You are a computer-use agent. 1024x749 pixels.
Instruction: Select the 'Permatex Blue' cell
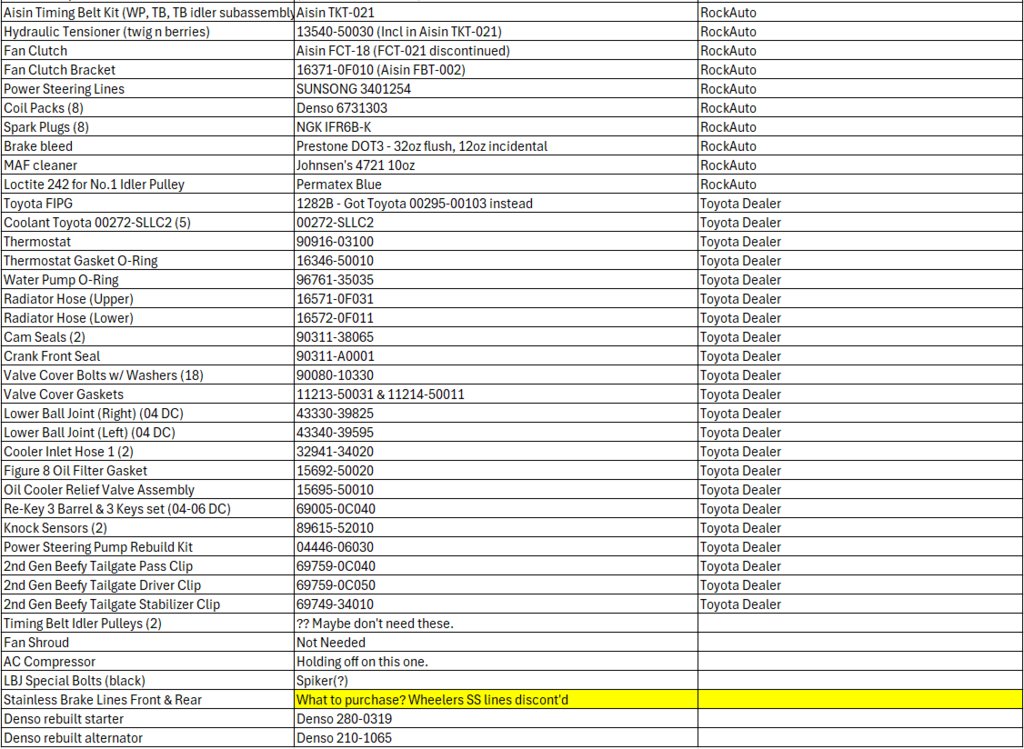(496, 183)
